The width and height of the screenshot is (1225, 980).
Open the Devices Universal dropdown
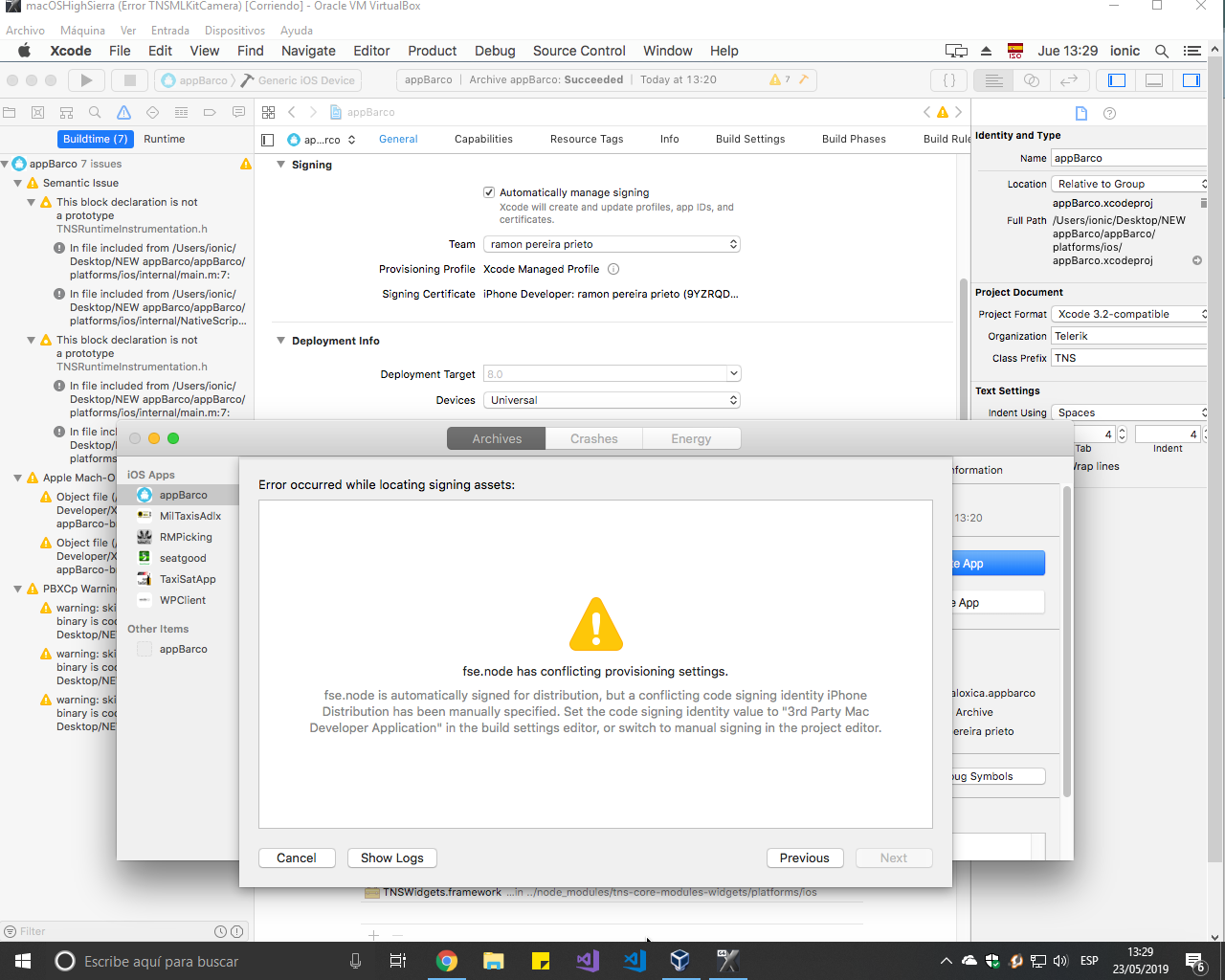[x=612, y=400]
